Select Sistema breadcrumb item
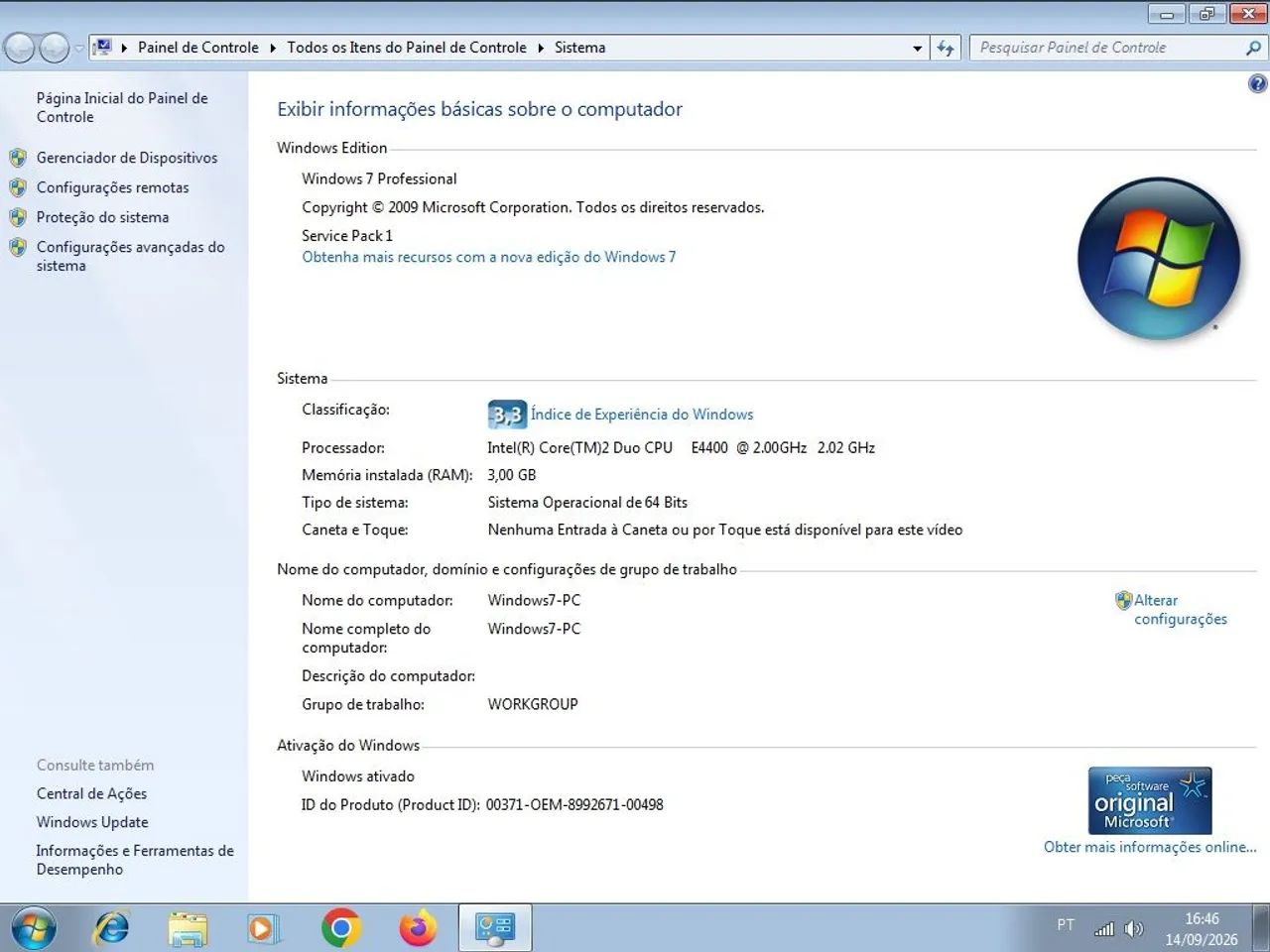The height and width of the screenshot is (952, 1270). 580,48
